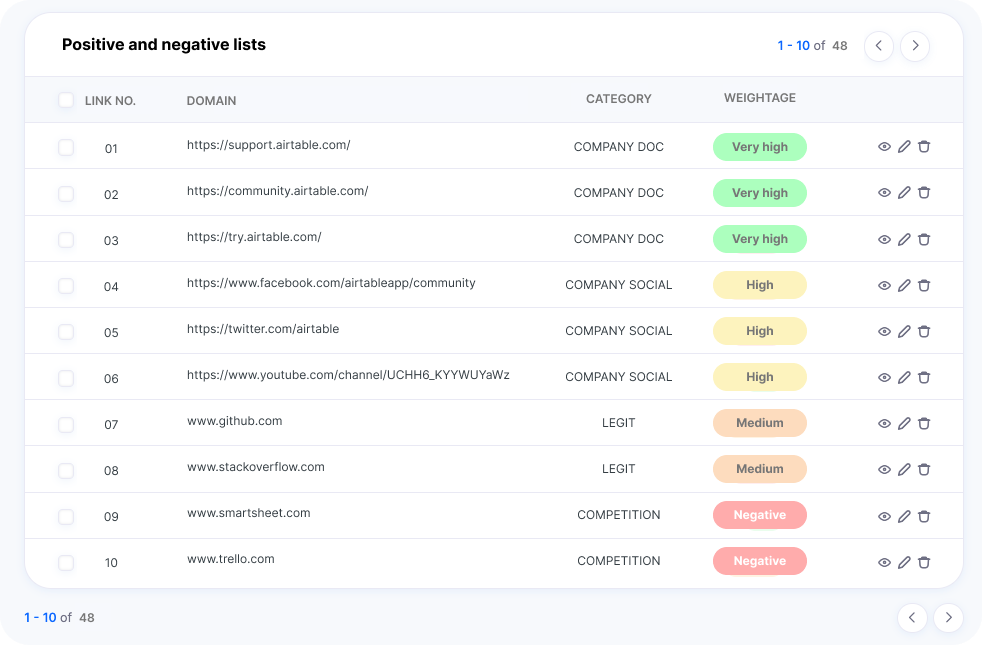
Task: Tick the select-all checkbox in header
Action: (66, 100)
